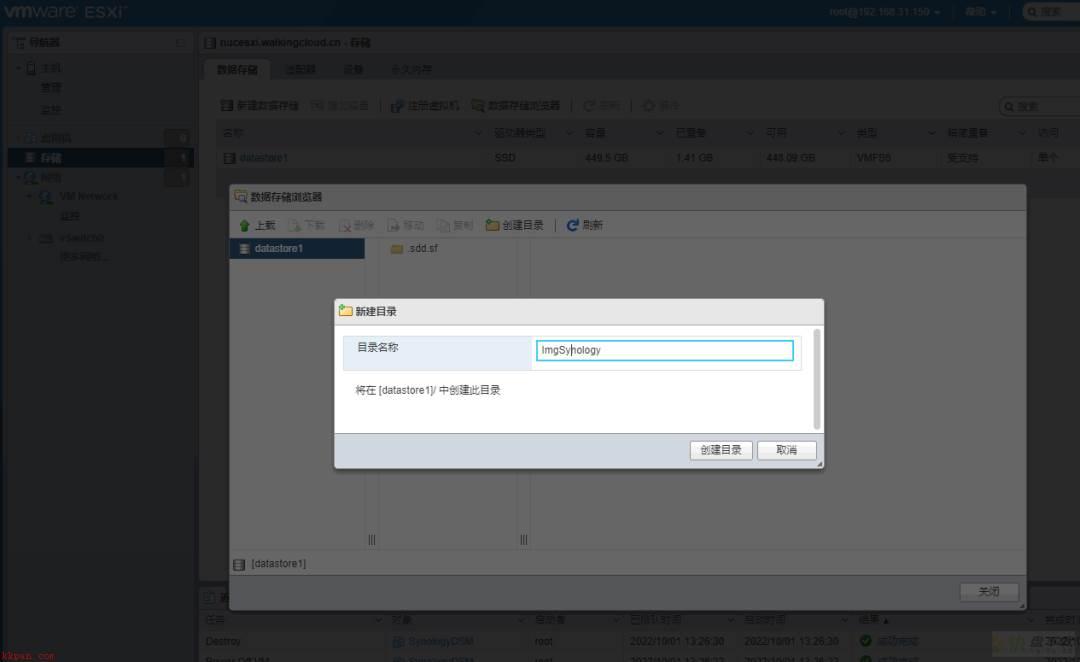Cancel the new directory dialog with 取消
The height and width of the screenshot is (662, 1080).
click(787, 450)
